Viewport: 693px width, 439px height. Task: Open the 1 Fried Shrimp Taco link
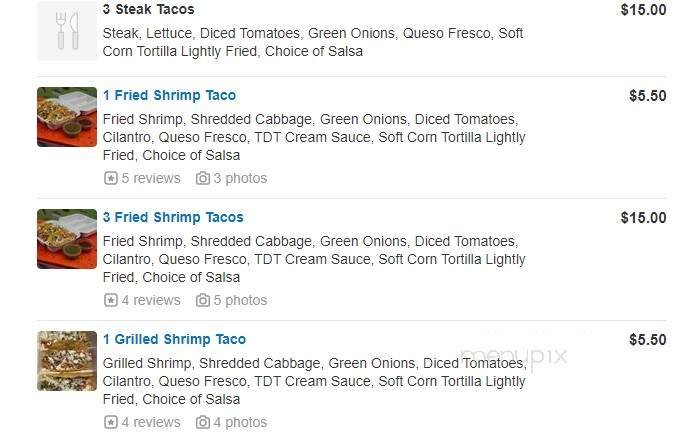coord(169,96)
